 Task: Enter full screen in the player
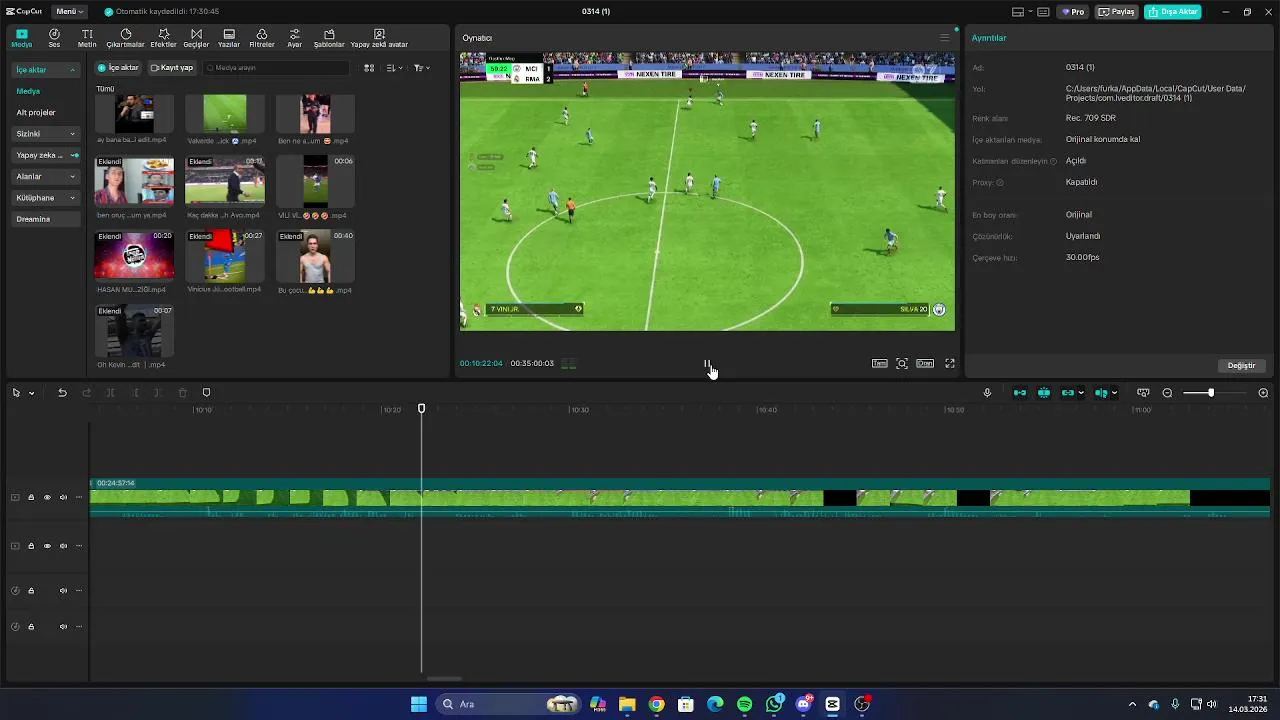(x=950, y=364)
